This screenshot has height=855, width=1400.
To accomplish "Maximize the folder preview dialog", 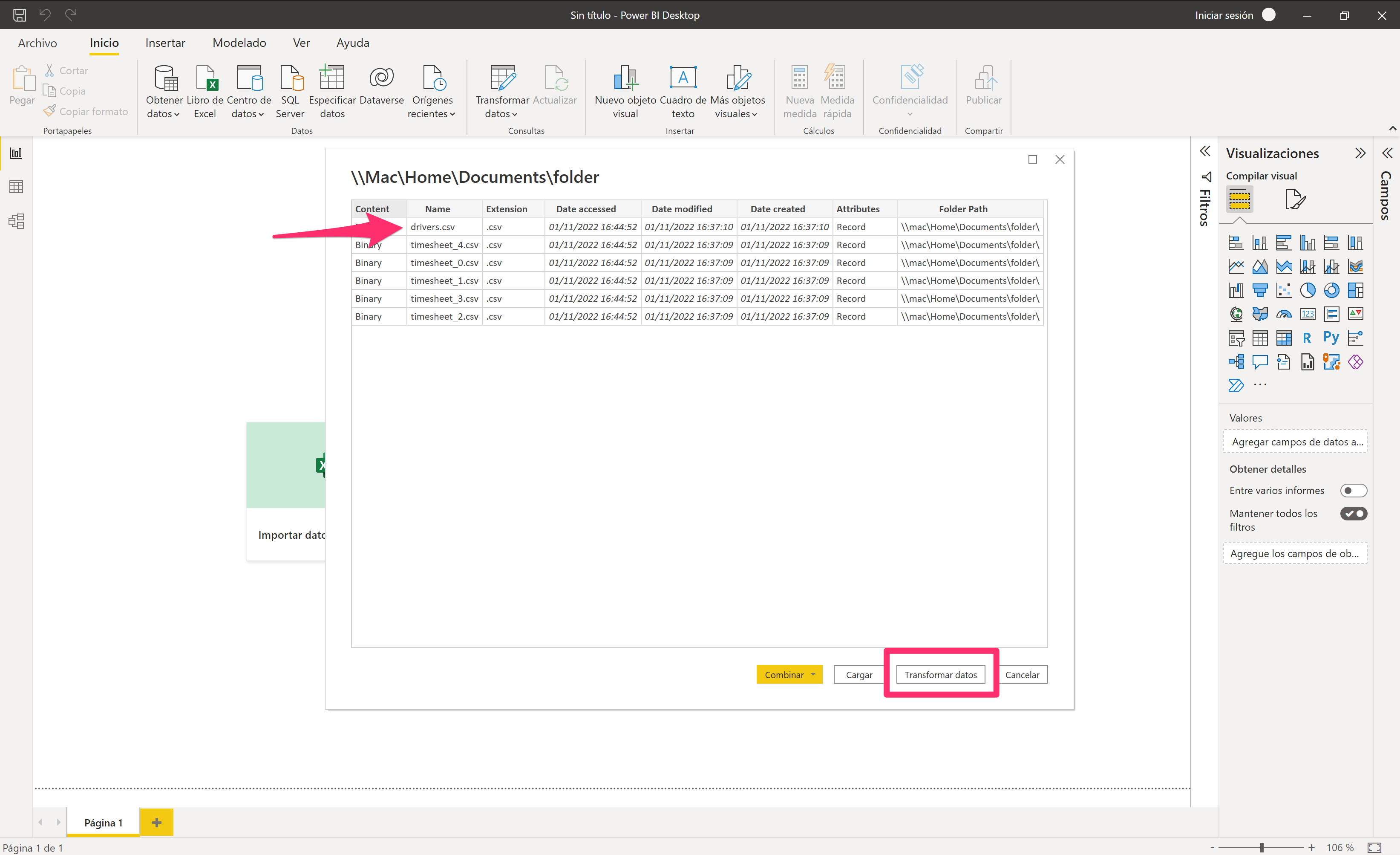I will 1032,159.
